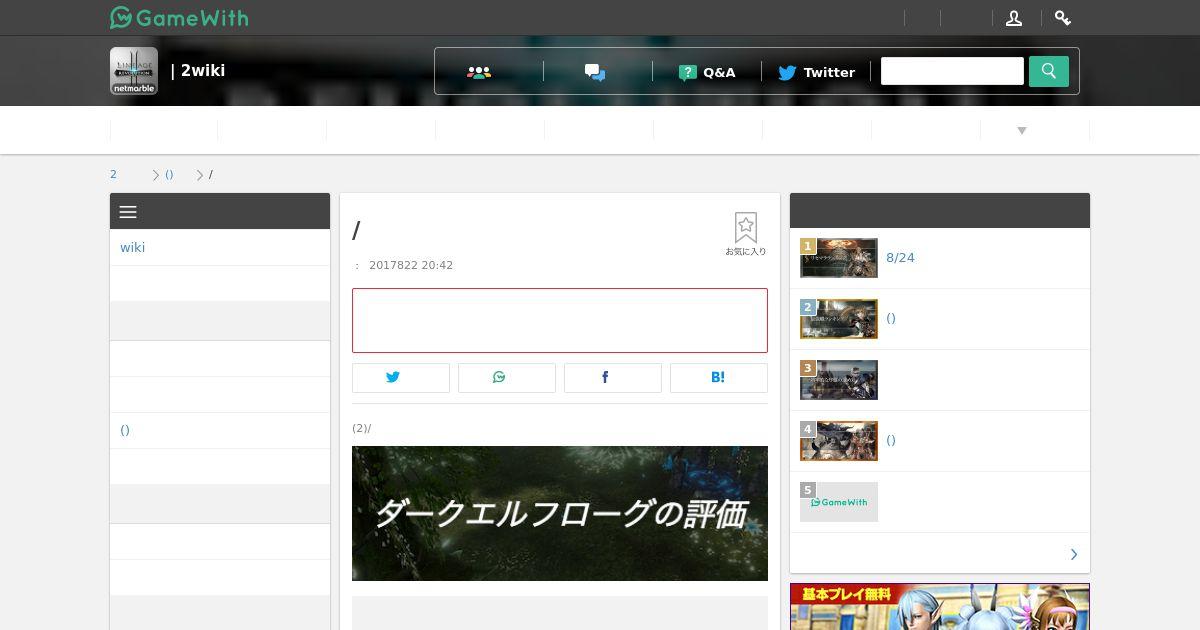
Task: Bookmark the article with the star icon
Action: 746,234
